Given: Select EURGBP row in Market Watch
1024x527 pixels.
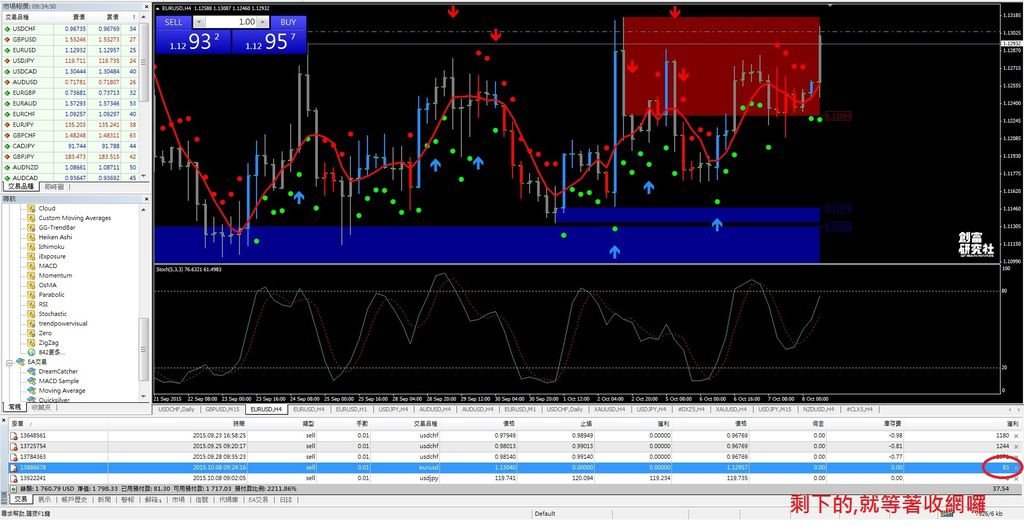Looking at the screenshot, I should (x=71, y=93).
